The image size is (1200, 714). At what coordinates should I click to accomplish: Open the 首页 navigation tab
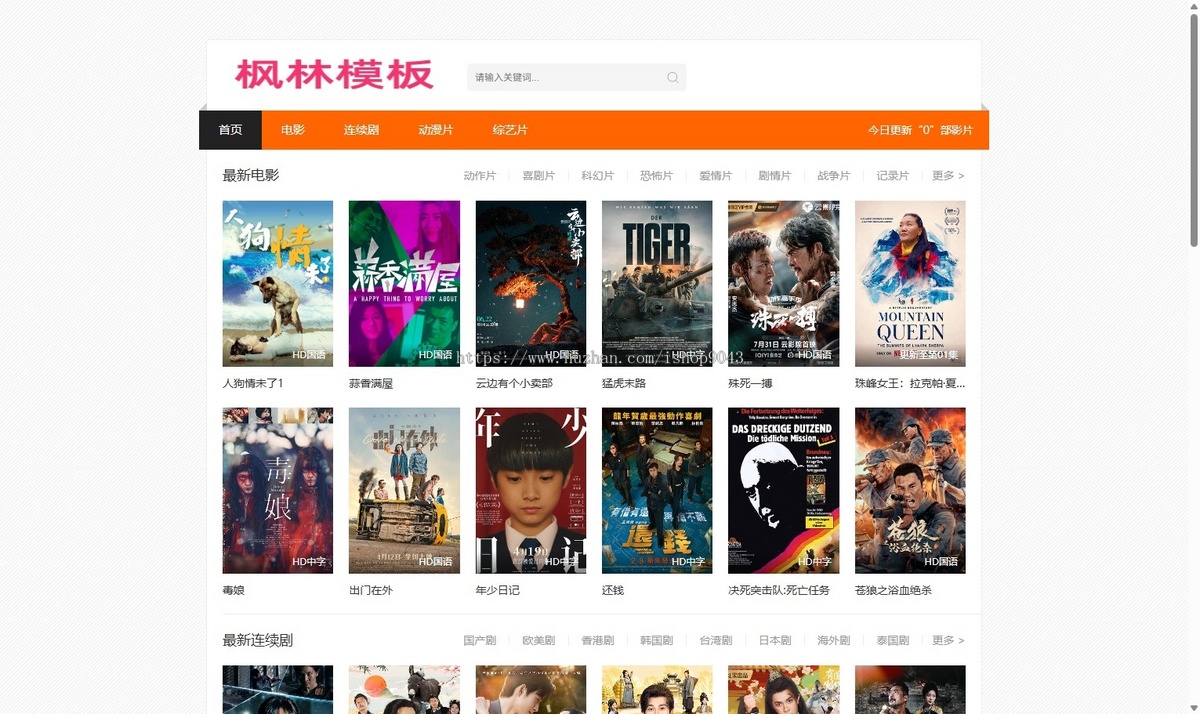click(x=231, y=130)
